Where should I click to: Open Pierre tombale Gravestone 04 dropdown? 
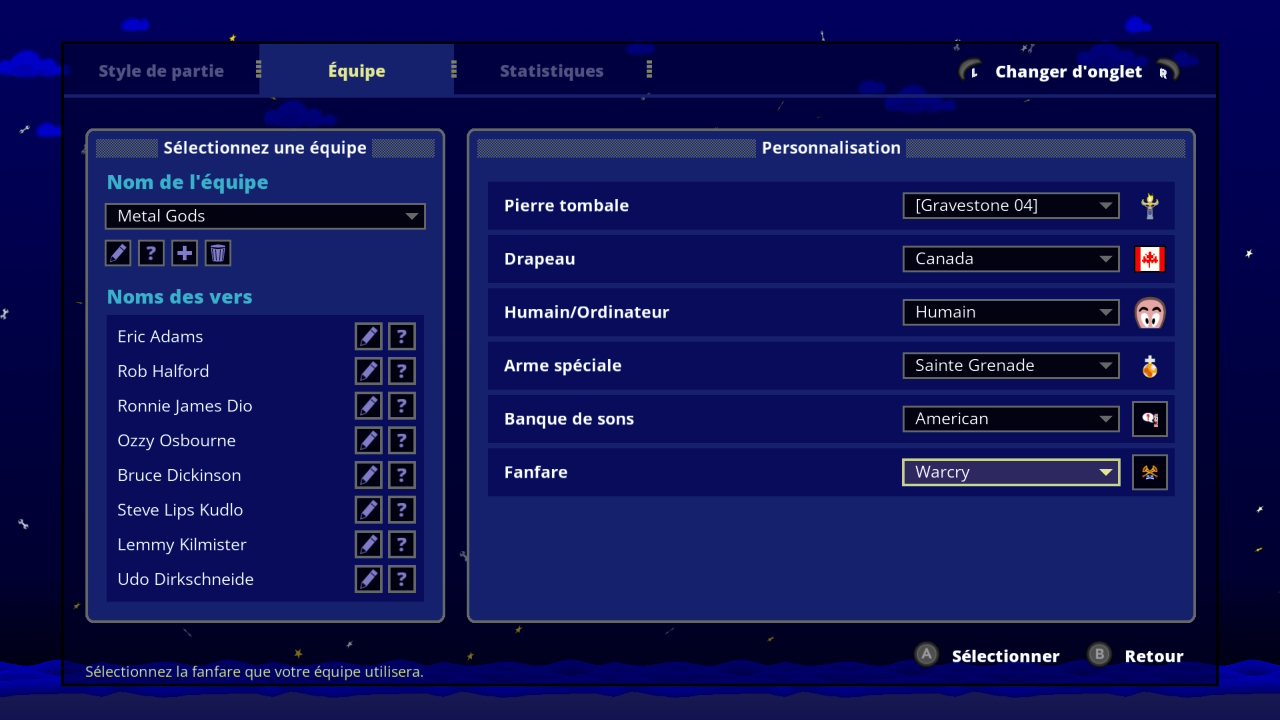coord(1011,205)
